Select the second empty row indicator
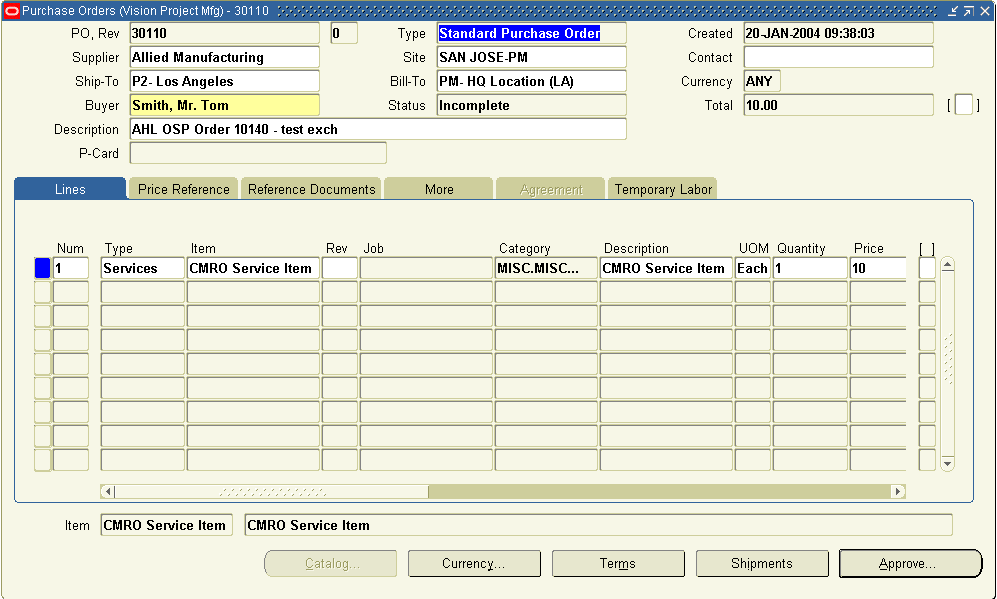997x599 pixels. 42,316
